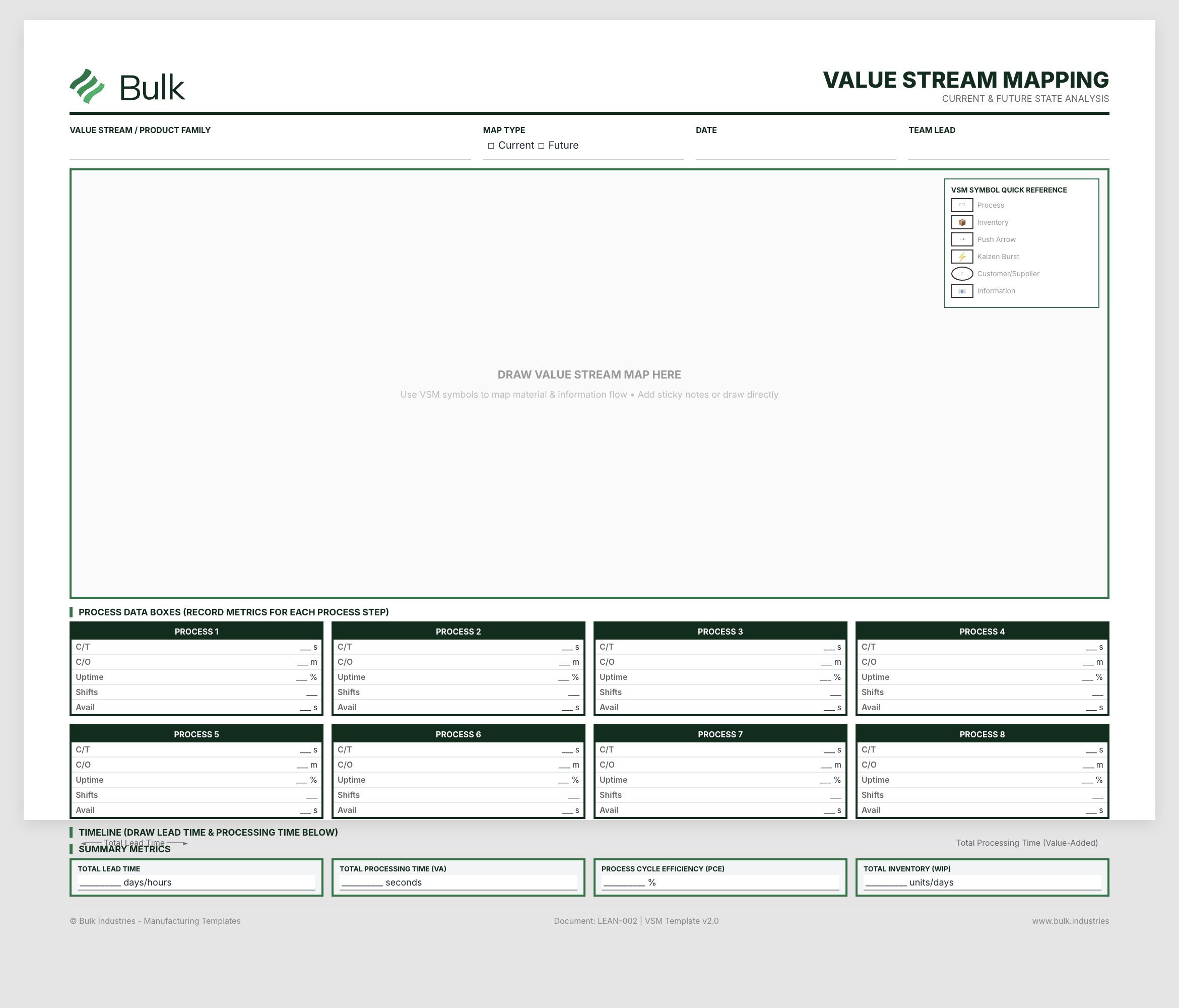Select the Push Arrow VSM symbol
This screenshot has width=1179, height=1008.
962,239
